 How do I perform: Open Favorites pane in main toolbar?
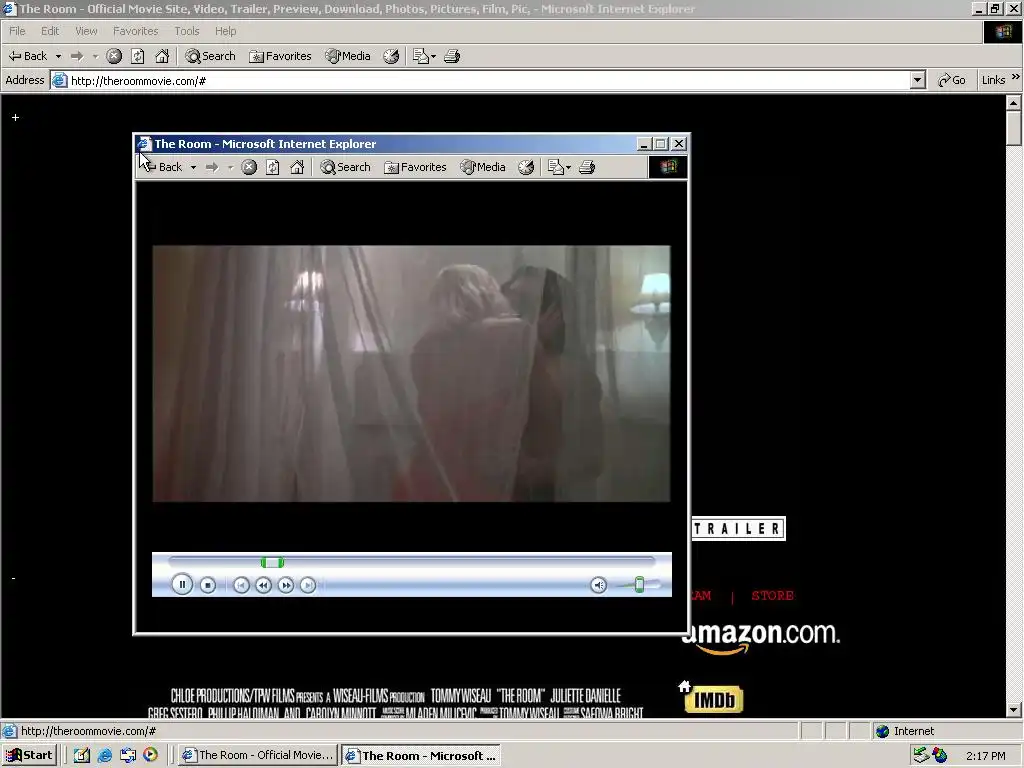[280, 56]
